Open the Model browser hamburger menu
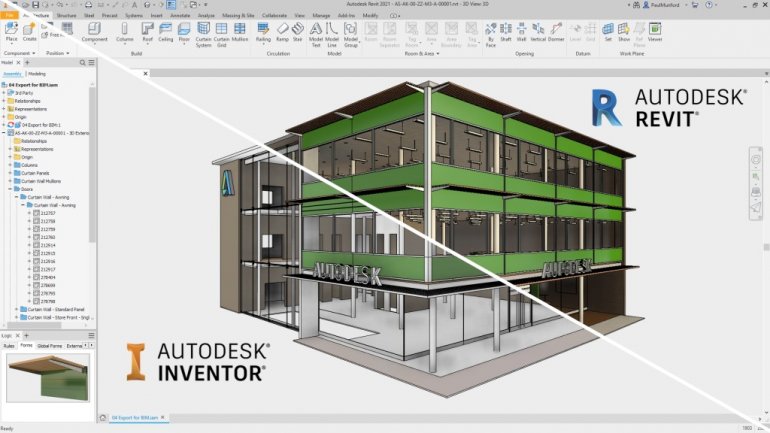770x433 pixels. 91,63
